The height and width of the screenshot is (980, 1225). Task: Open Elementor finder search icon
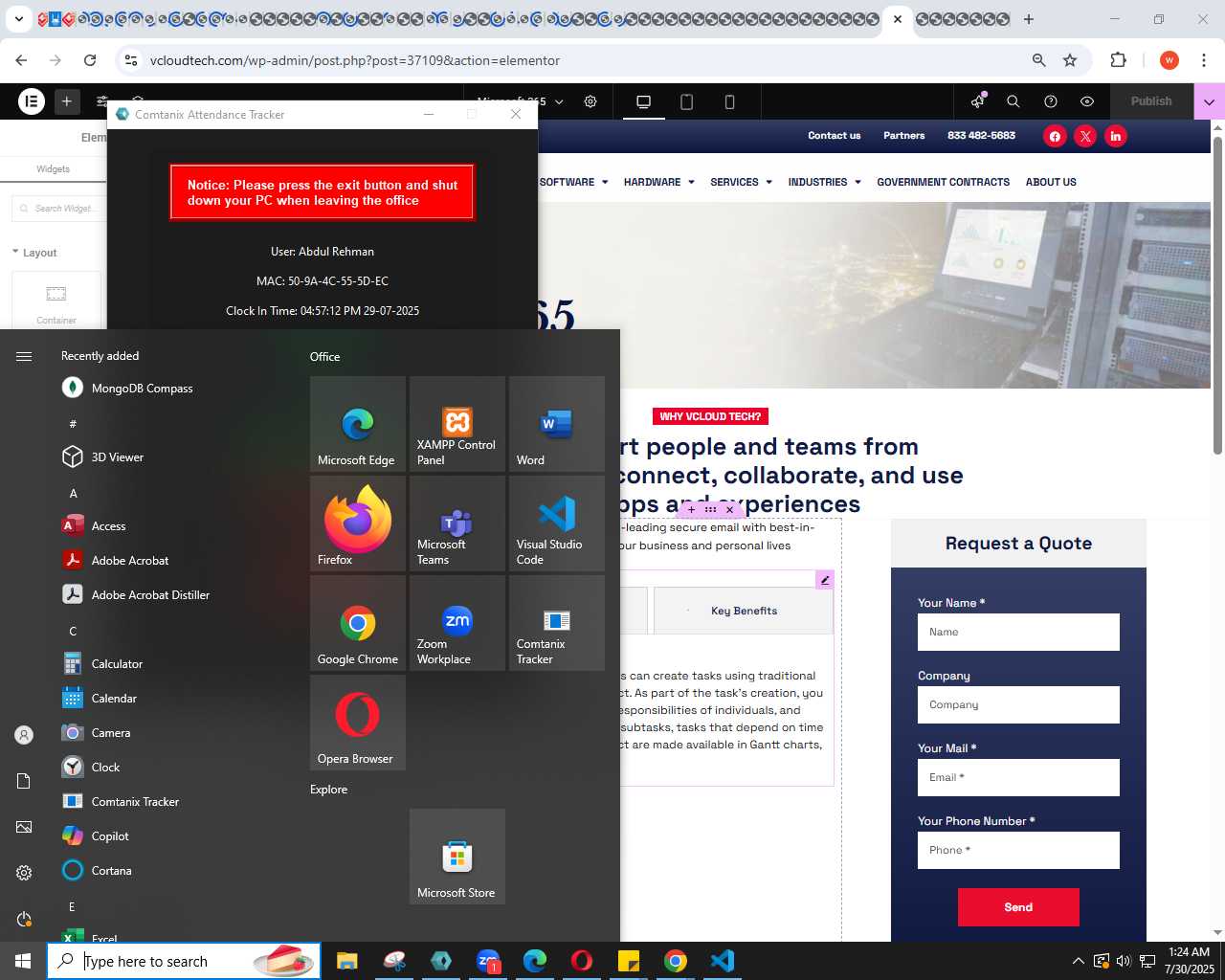[1013, 101]
